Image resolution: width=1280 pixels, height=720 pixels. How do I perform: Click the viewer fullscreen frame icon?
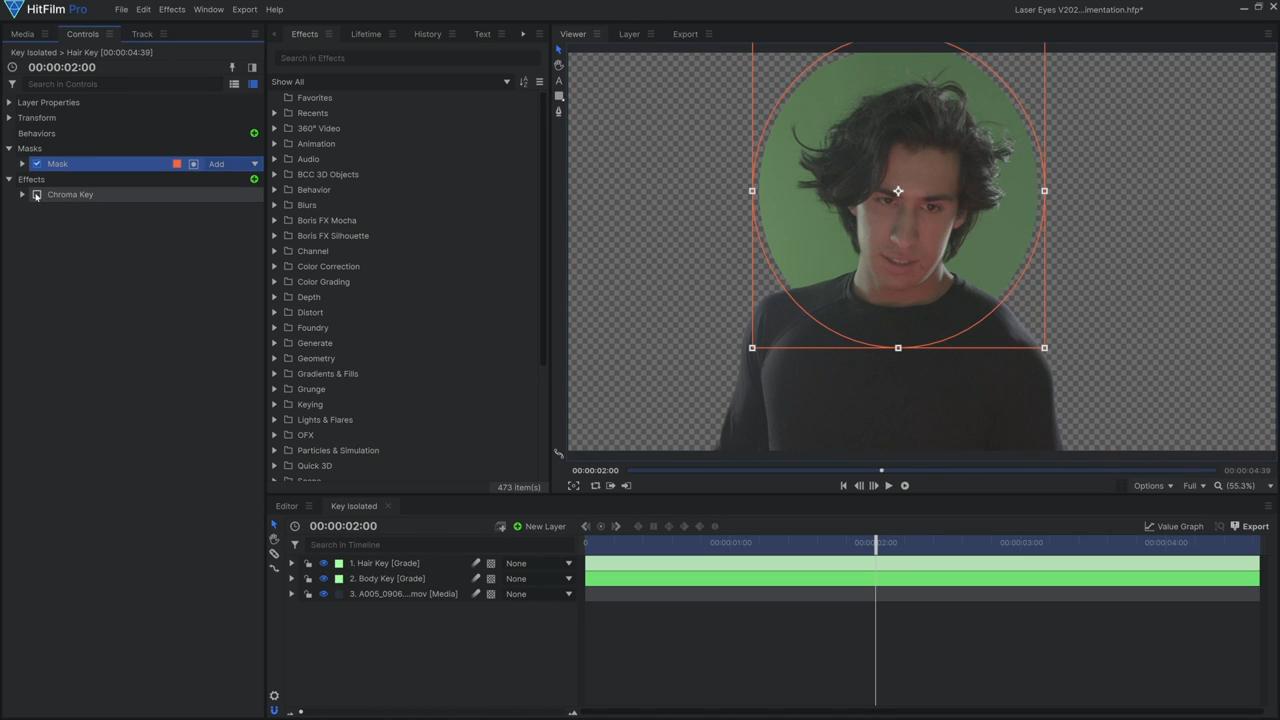tap(574, 486)
